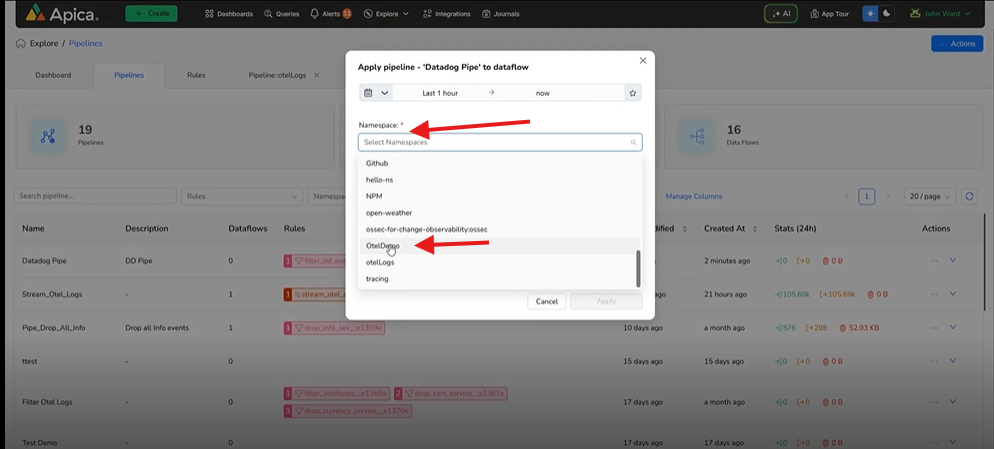The width and height of the screenshot is (994, 449).
Task: Click the star icon to favorite time range
Action: (632, 93)
